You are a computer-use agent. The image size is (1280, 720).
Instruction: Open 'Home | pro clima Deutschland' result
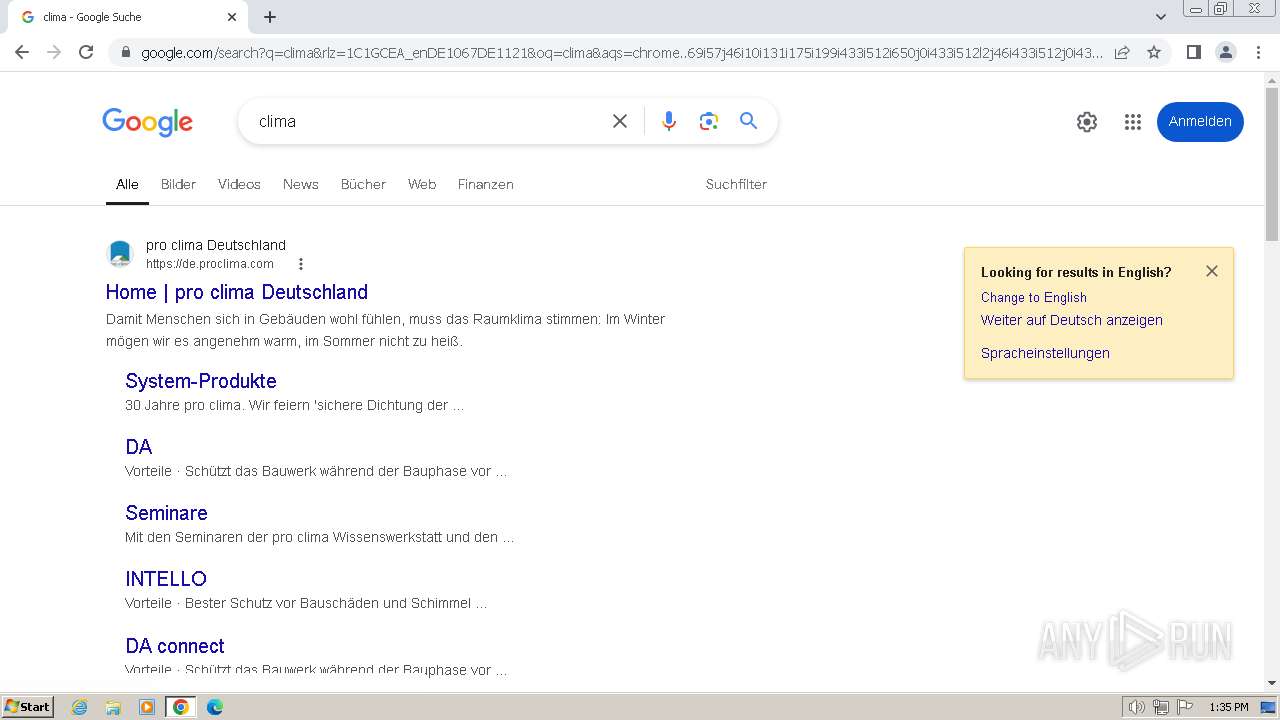pyautogui.click(x=237, y=292)
